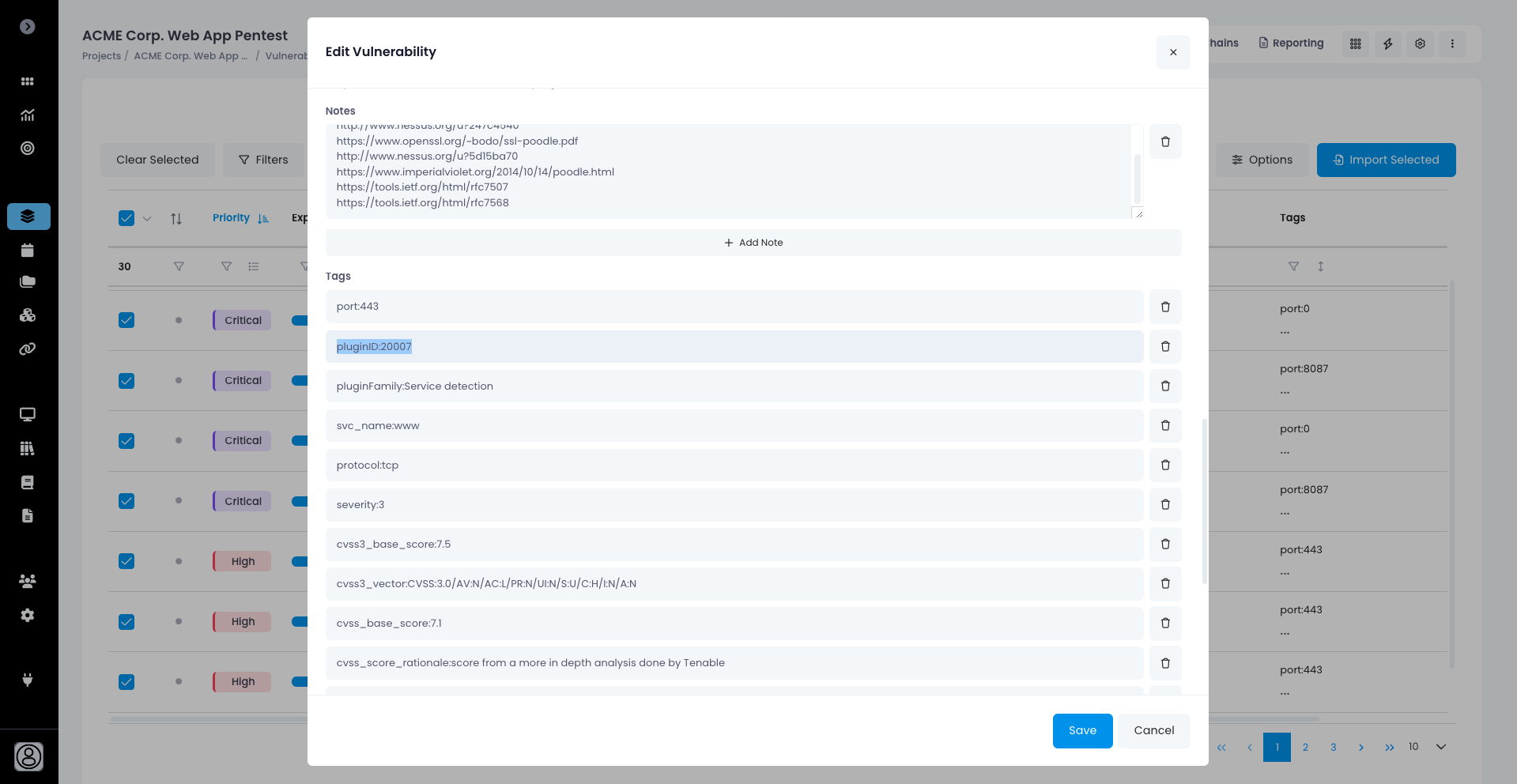
Task: Open the grid apps icon in header
Action: pos(1355,43)
